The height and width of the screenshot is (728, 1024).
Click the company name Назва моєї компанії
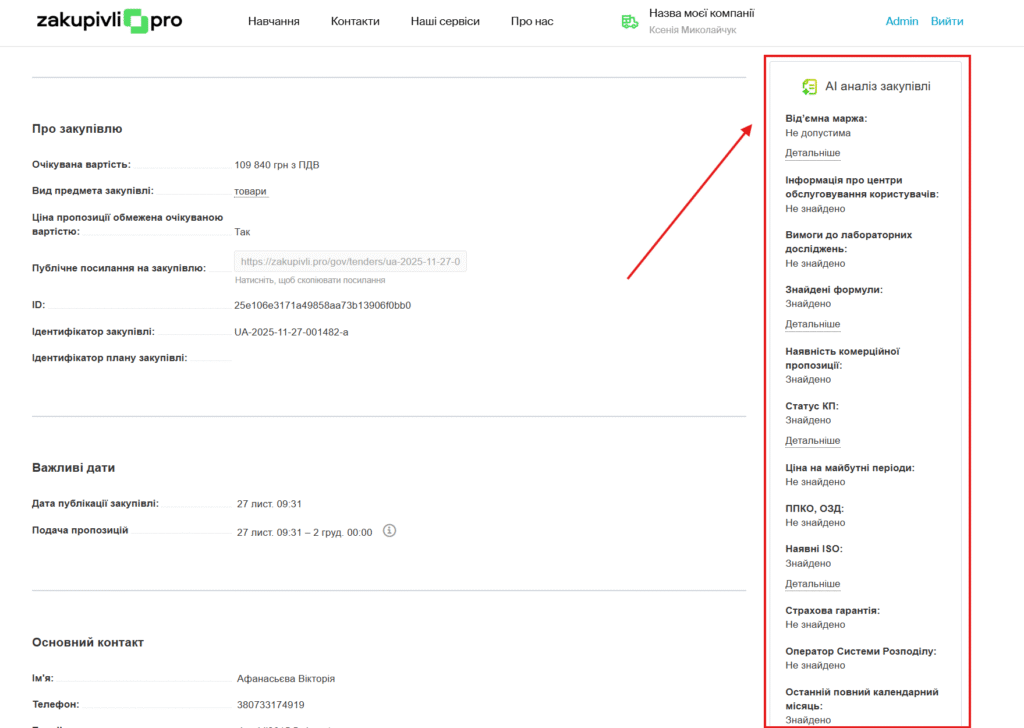pyautogui.click(x=701, y=13)
